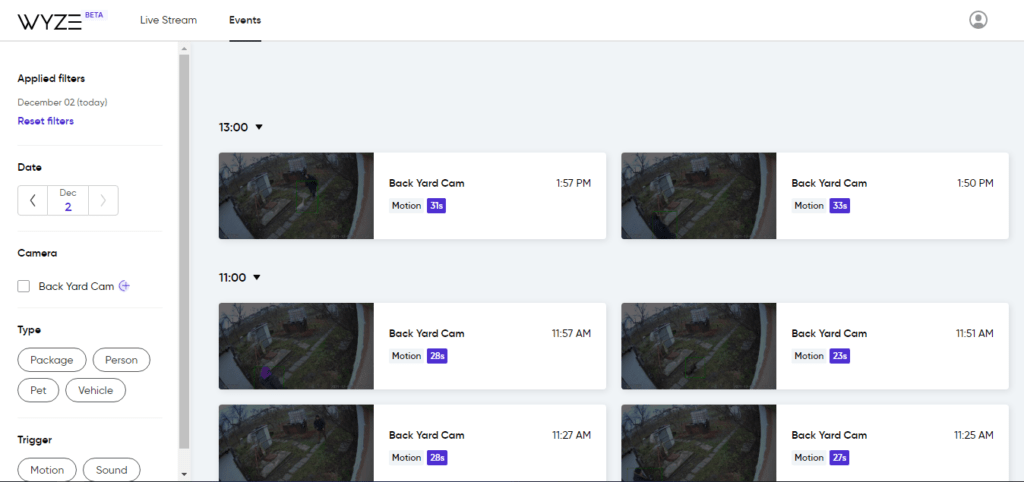Toggle the Person type filter

pyautogui.click(x=121, y=359)
